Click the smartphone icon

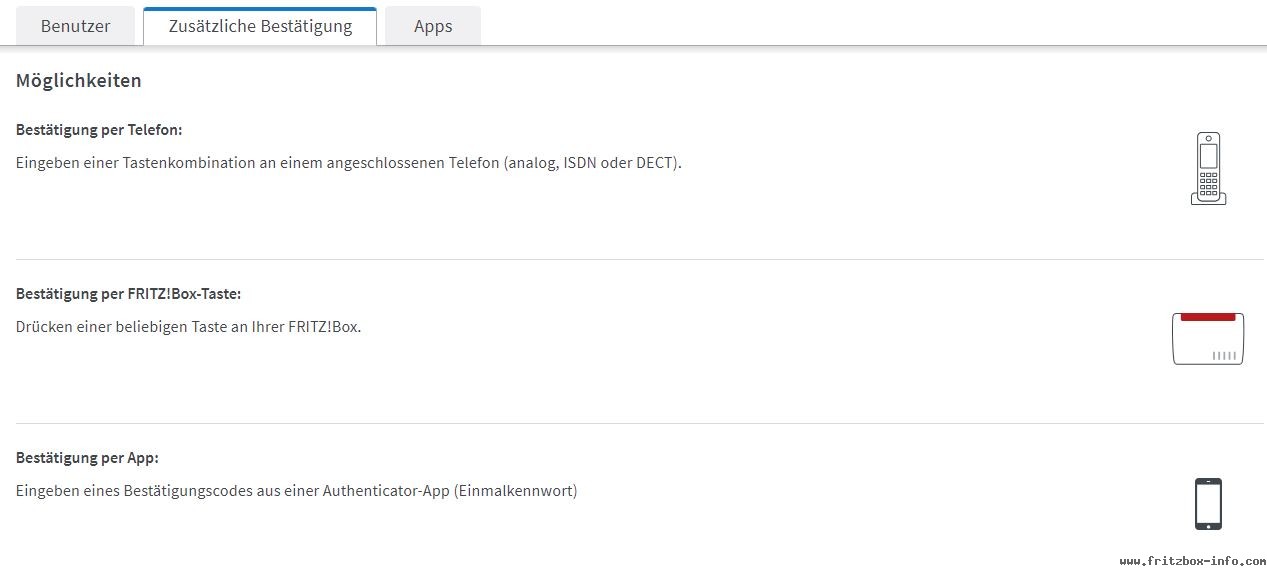1208,504
